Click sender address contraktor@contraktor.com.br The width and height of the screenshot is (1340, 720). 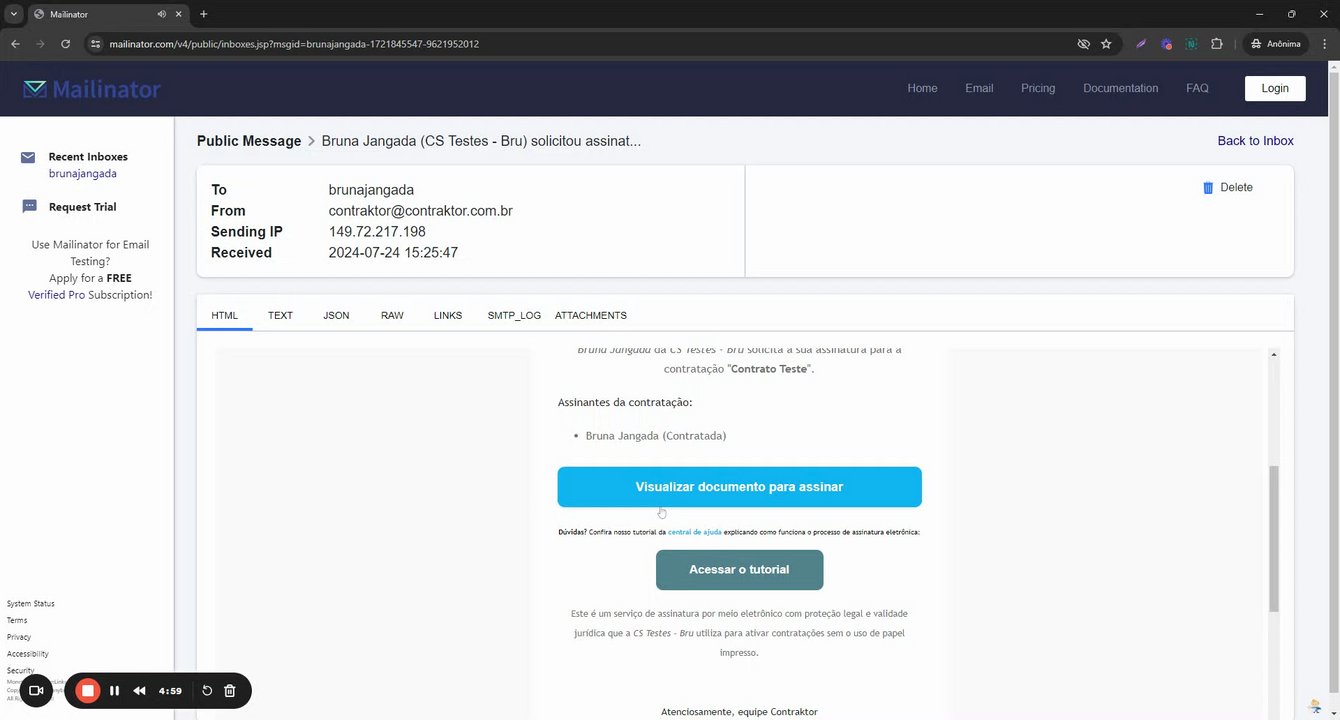[x=420, y=211]
